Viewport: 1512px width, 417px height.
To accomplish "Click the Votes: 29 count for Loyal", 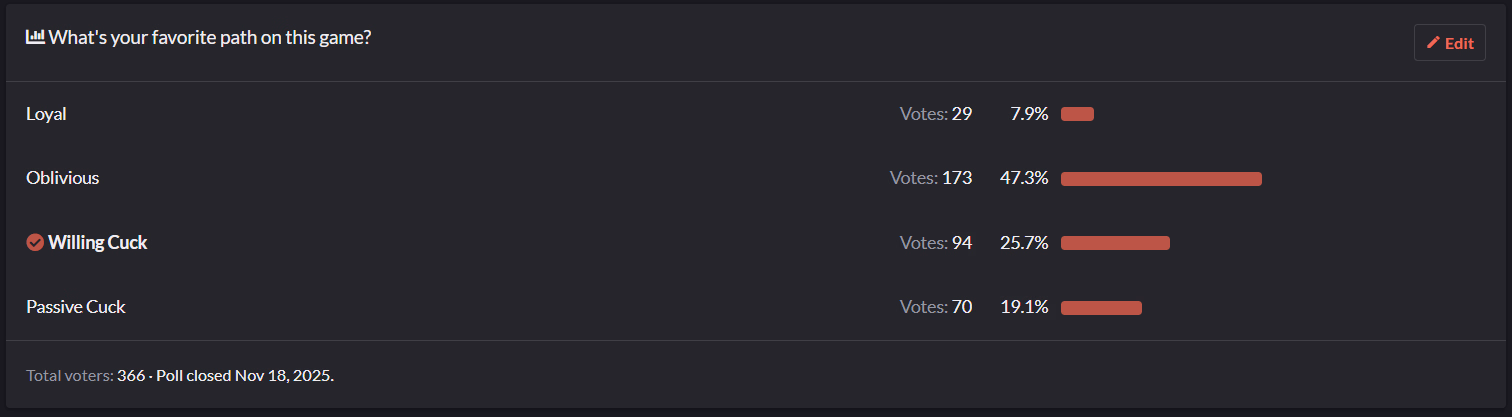I will click(x=935, y=114).
